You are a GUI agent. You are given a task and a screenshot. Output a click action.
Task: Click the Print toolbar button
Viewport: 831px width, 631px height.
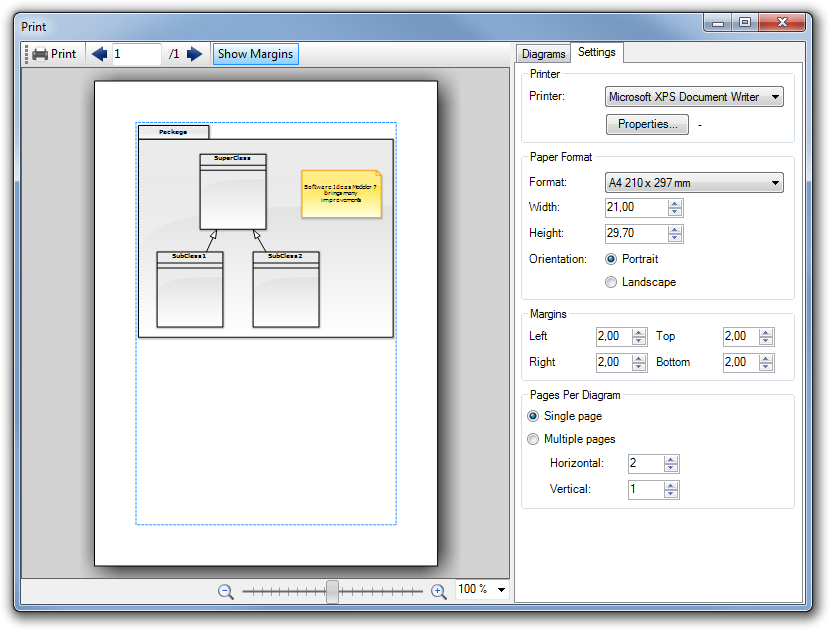click(55, 54)
